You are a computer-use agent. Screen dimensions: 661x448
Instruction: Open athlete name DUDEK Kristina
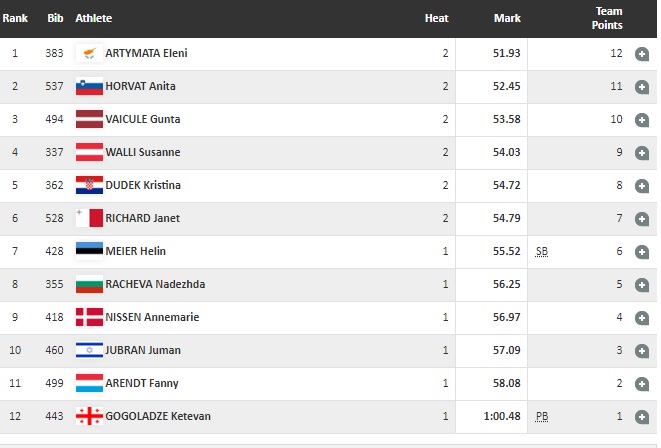click(x=144, y=186)
